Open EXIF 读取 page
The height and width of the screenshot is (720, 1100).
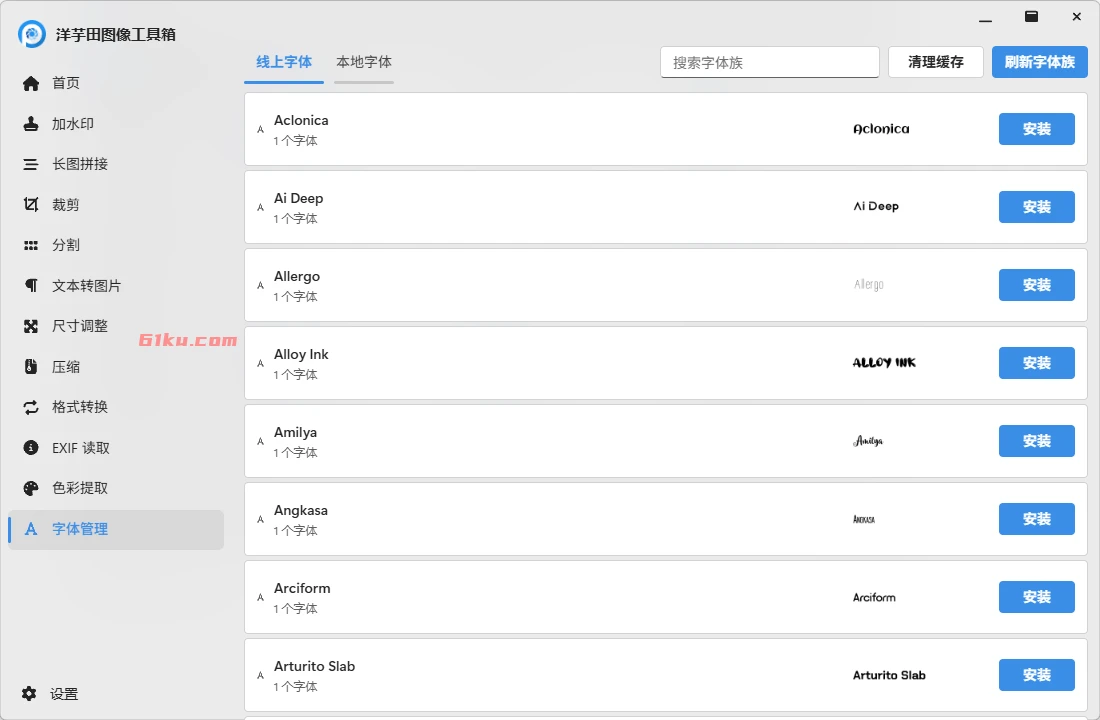click(81, 448)
